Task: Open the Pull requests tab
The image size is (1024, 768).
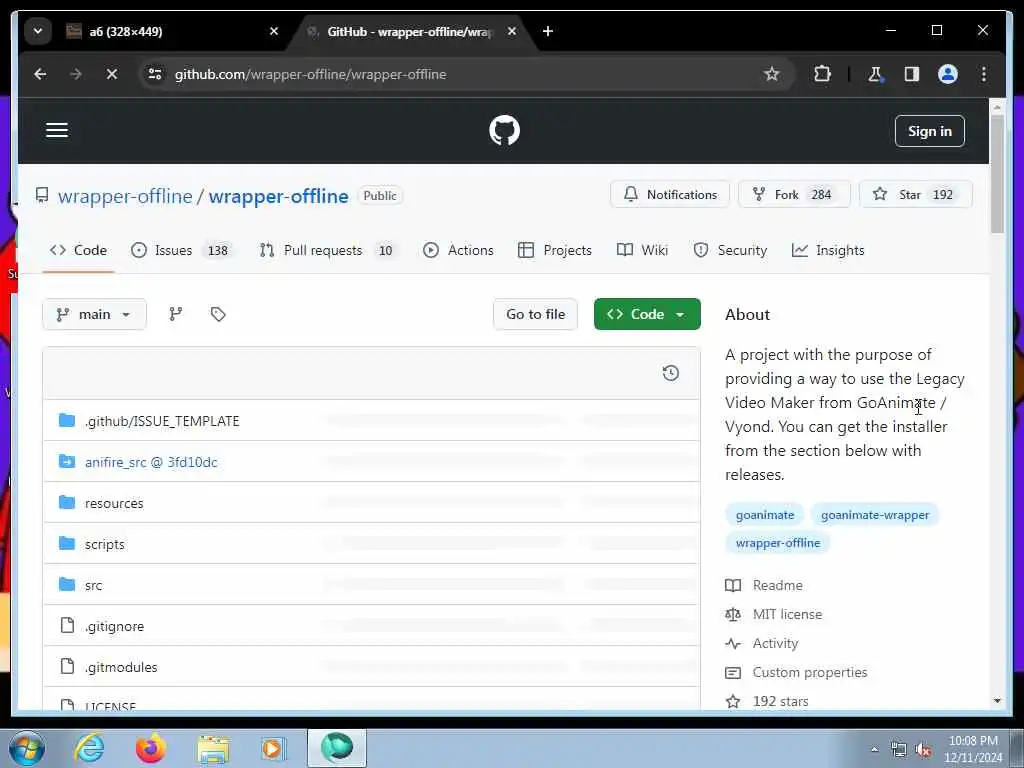Action: click(x=330, y=250)
